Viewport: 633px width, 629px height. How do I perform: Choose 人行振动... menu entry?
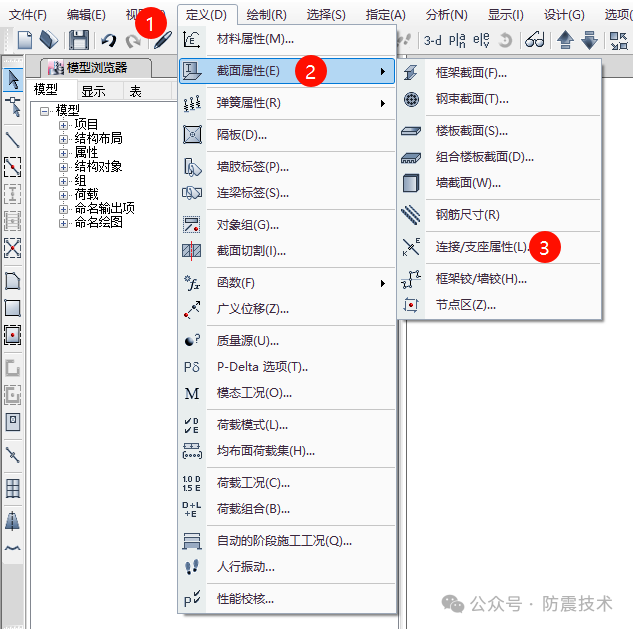coord(287,567)
